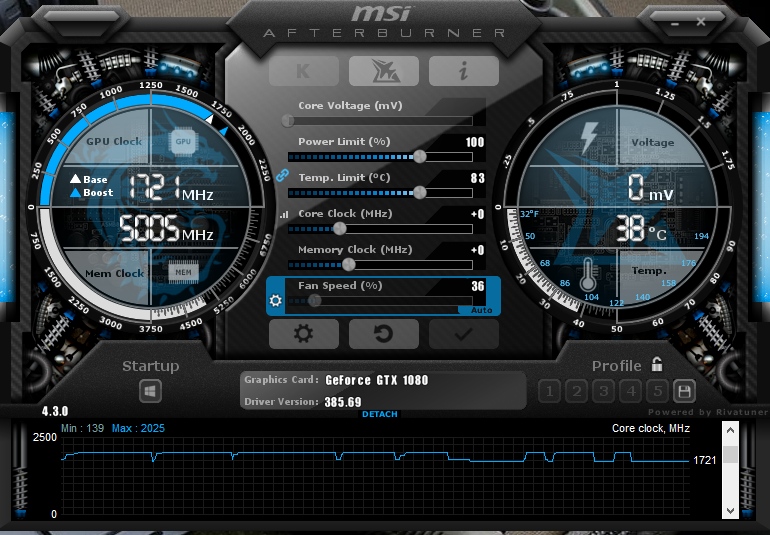Click the Fan Speed value 36
The height and width of the screenshot is (535, 770).
point(478,286)
